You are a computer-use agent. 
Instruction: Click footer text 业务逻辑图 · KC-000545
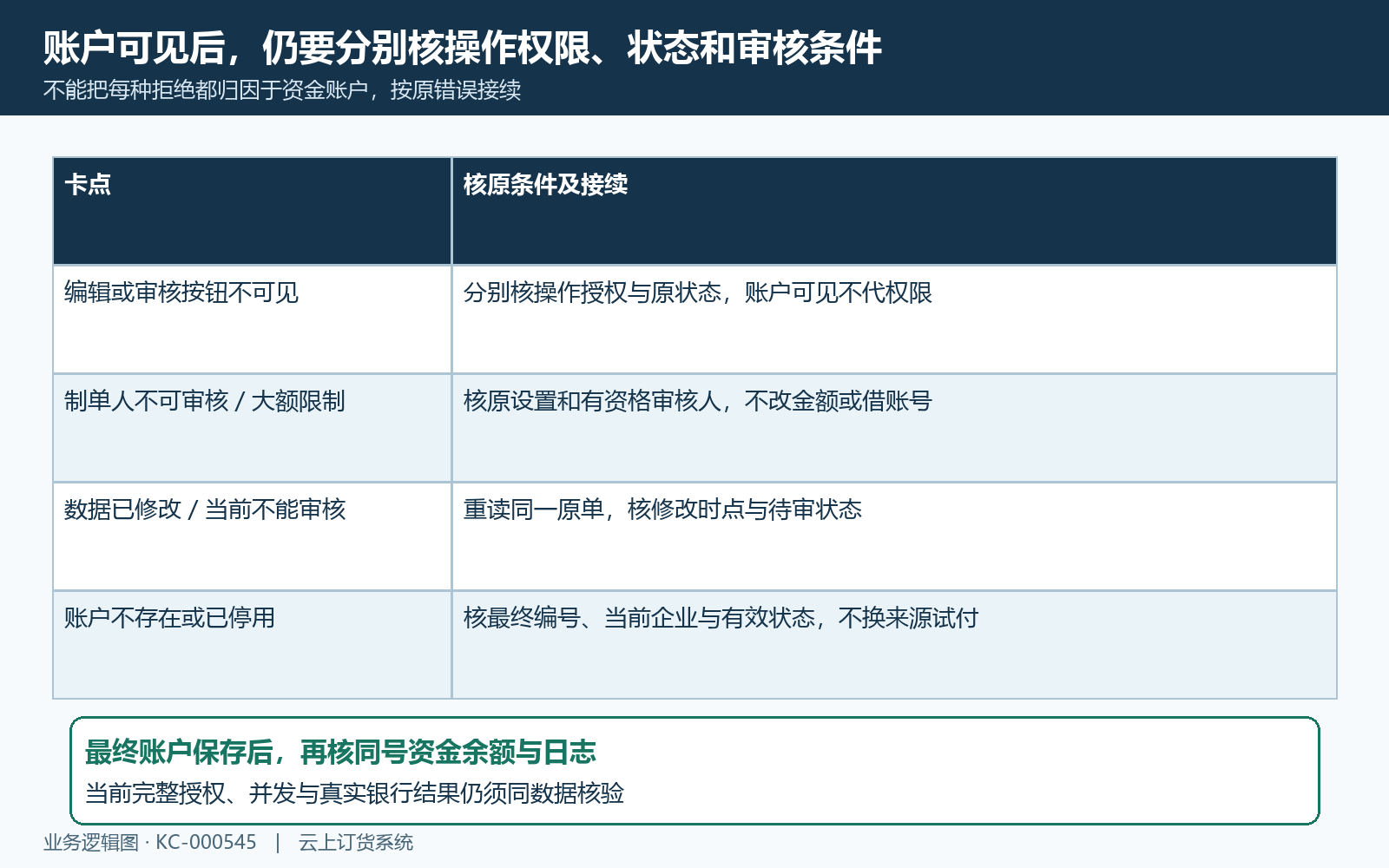tap(150, 843)
